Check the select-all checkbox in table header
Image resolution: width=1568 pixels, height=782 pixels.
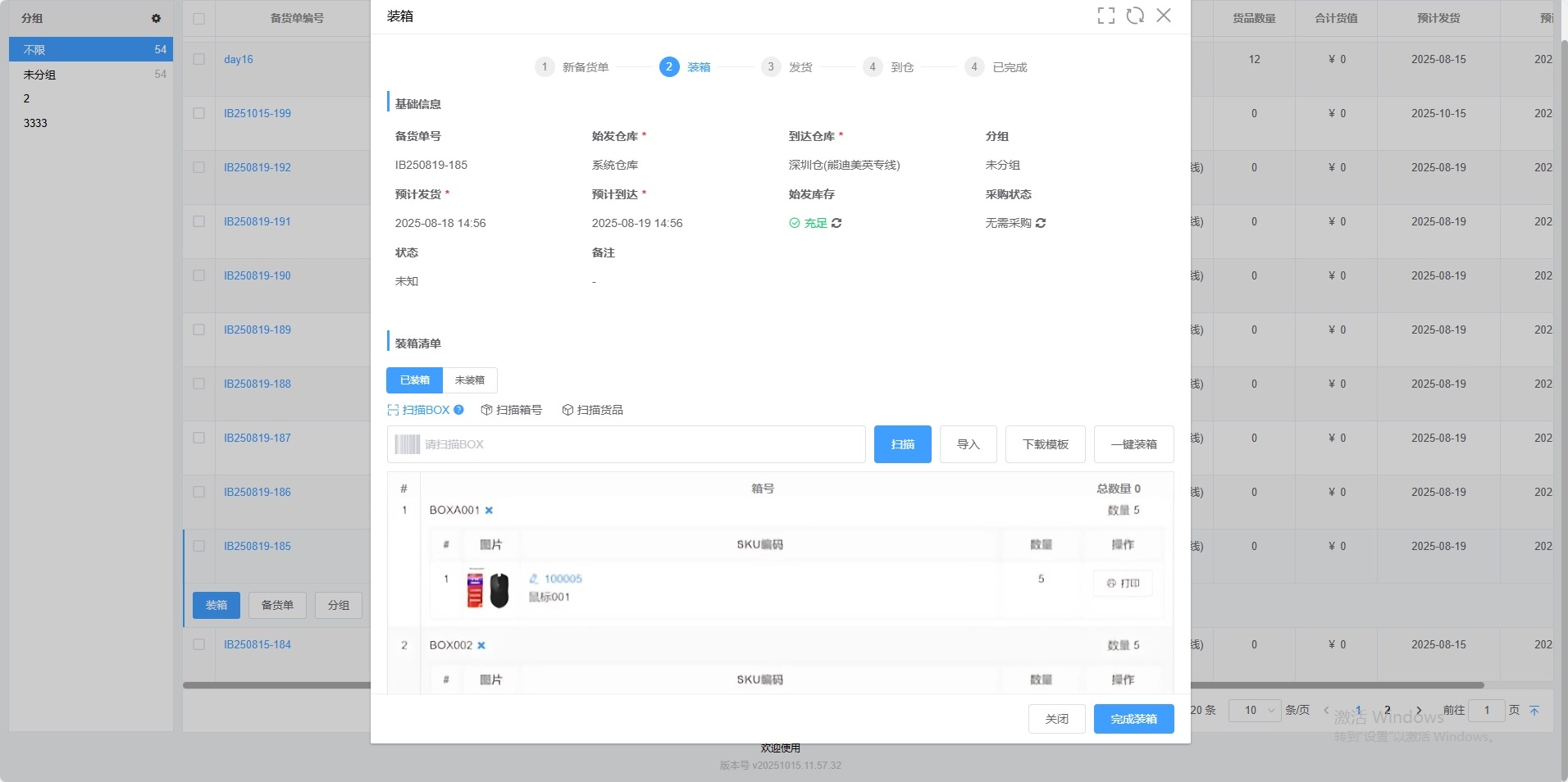199,18
